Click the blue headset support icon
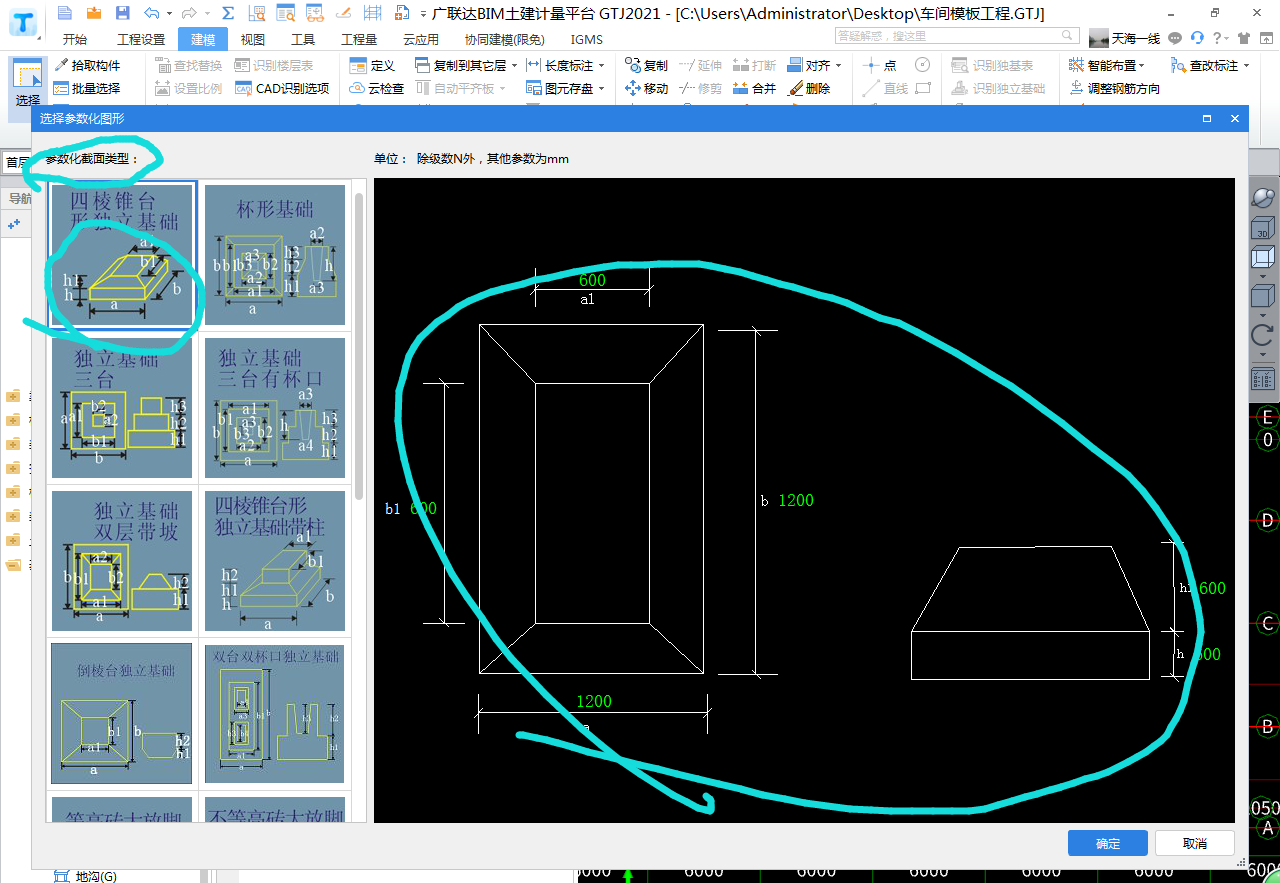 (x=1197, y=38)
